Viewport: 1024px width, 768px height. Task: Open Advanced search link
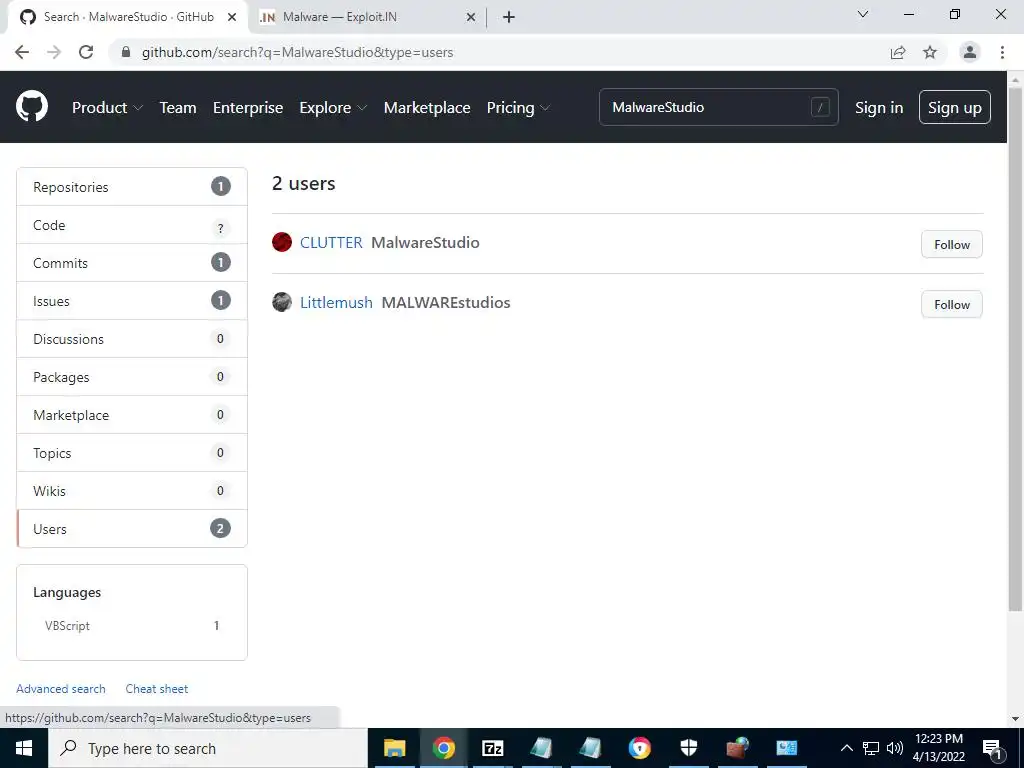coord(61,689)
